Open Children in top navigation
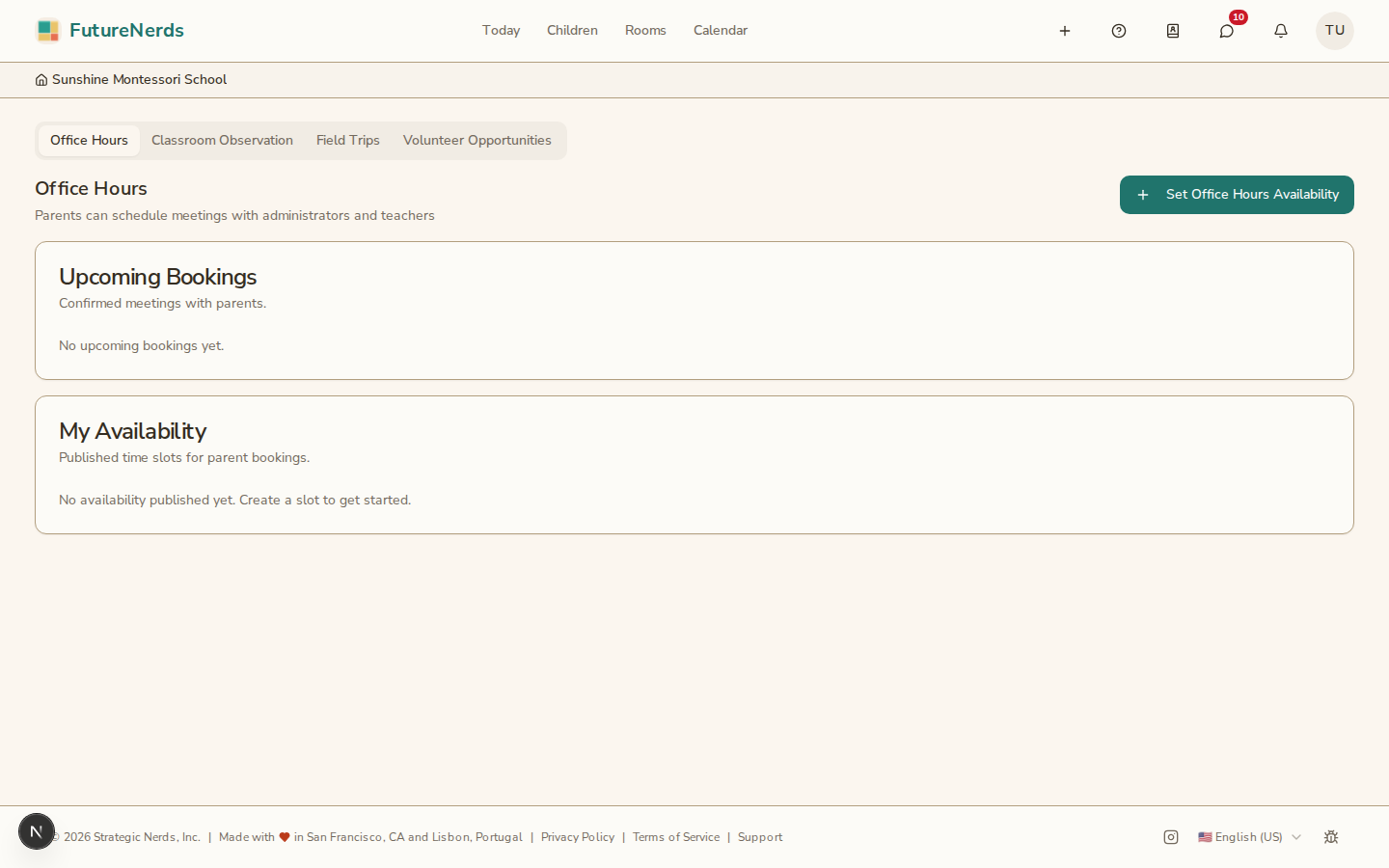Image resolution: width=1389 pixels, height=868 pixels. coord(572,31)
